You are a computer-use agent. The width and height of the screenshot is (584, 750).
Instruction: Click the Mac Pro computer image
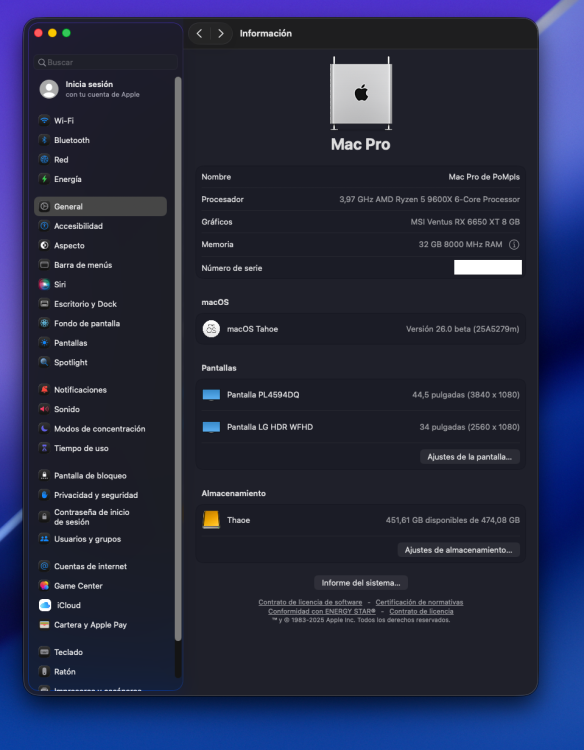pos(361,93)
